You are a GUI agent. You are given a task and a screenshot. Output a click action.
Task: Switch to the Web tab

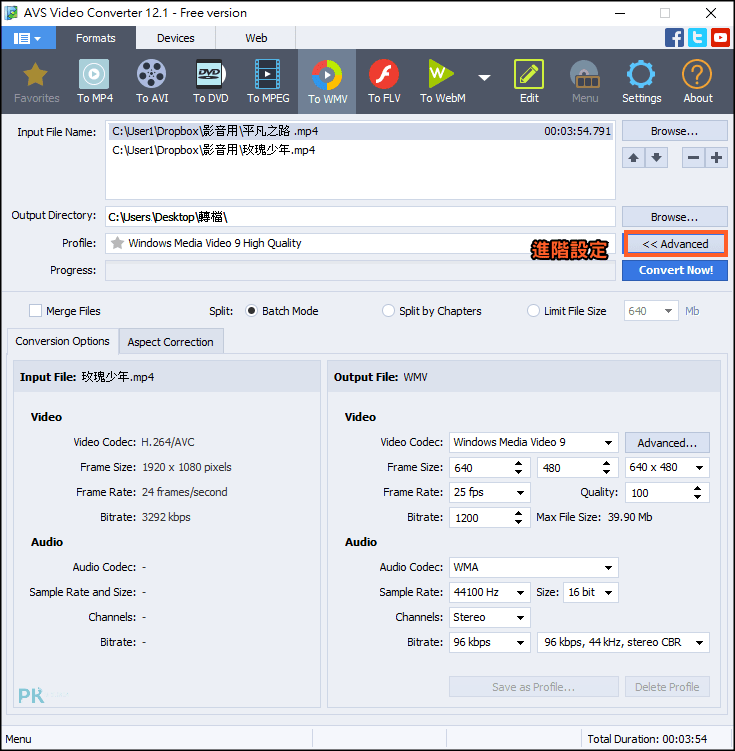point(256,38)
